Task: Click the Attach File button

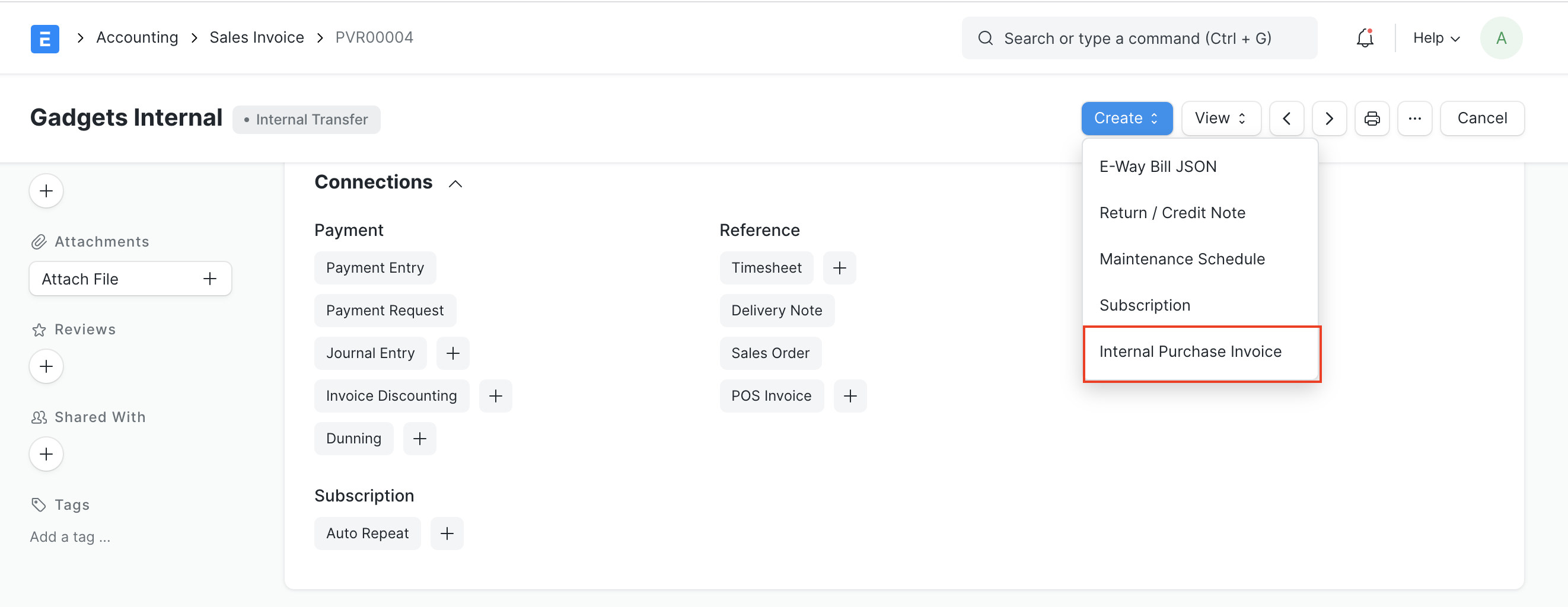Action: [x=130, y=279]
